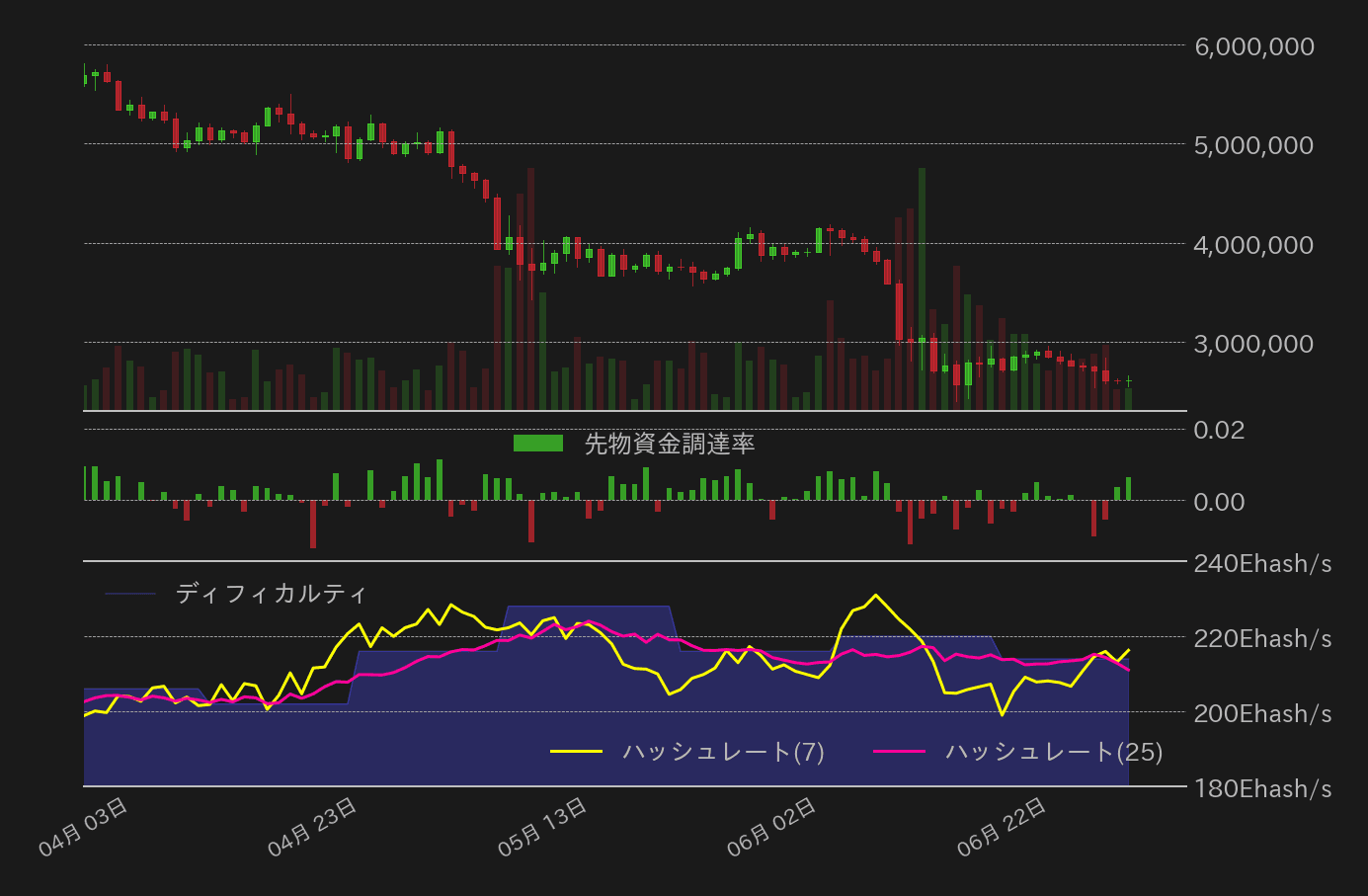Toggle the 先物資金調達率 legend label
The height and width of the screenshot is (896, 1368).
point(670,444)
